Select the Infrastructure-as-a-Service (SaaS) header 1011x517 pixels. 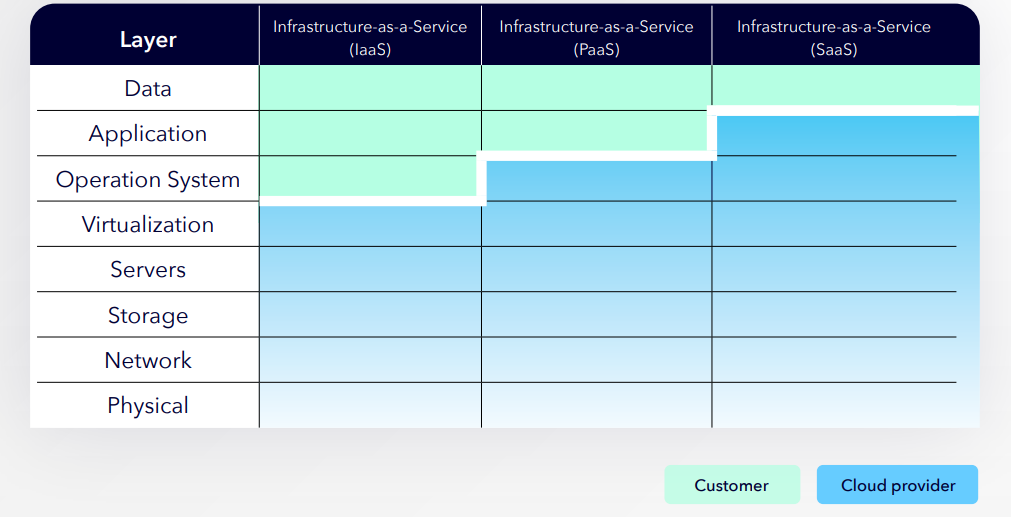834,37
